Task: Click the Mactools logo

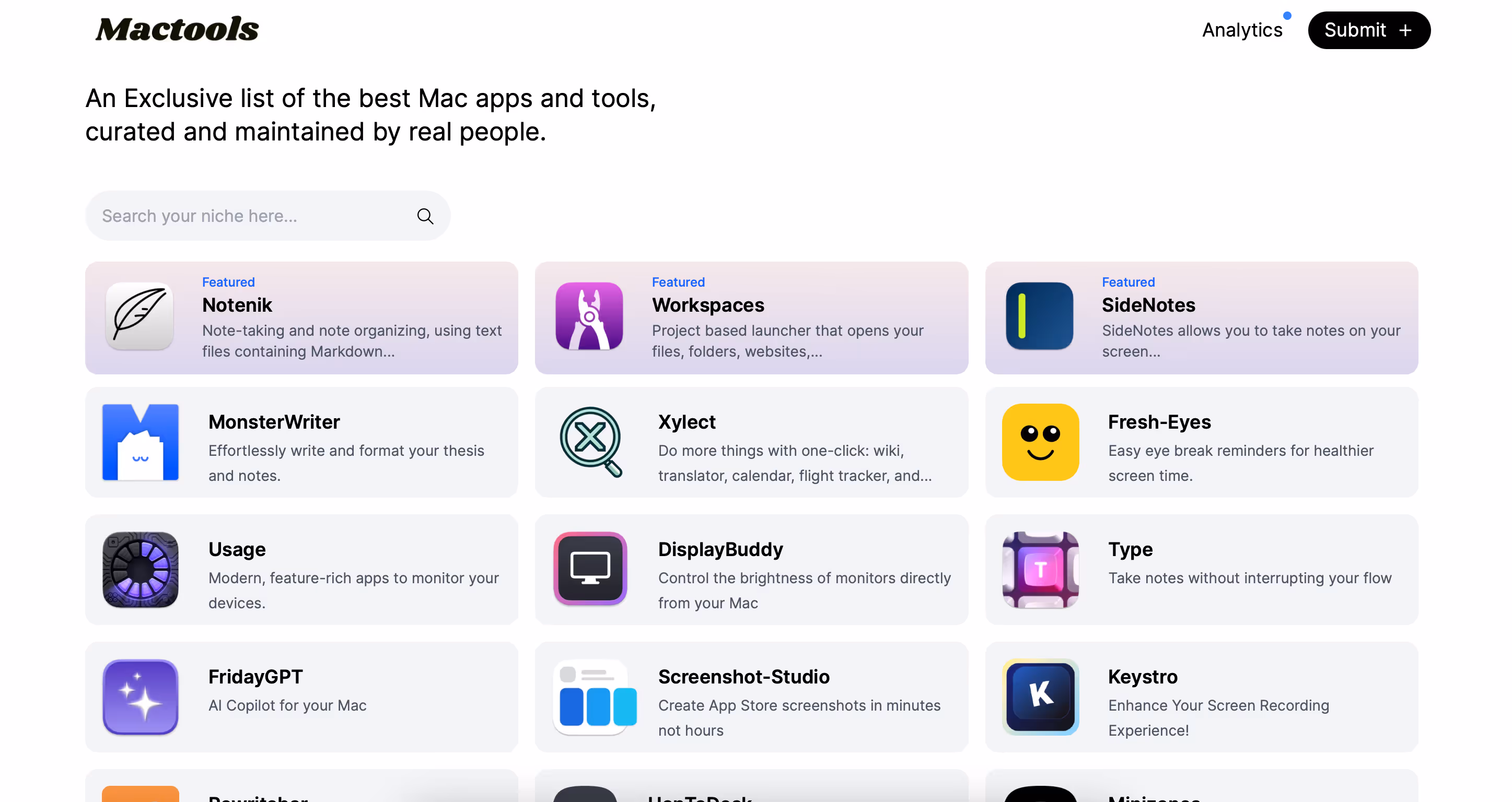Action: 177,28
